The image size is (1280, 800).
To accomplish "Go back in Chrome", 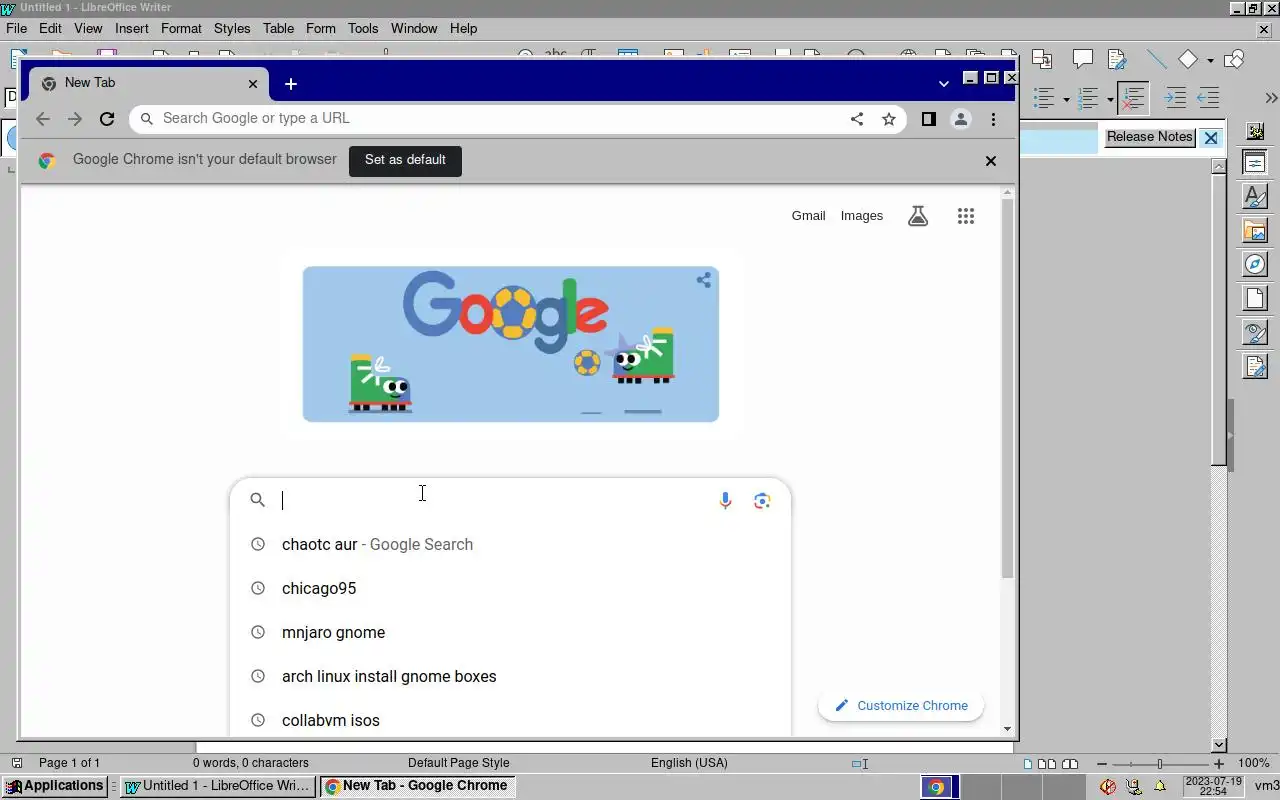I will click(42, 119).
